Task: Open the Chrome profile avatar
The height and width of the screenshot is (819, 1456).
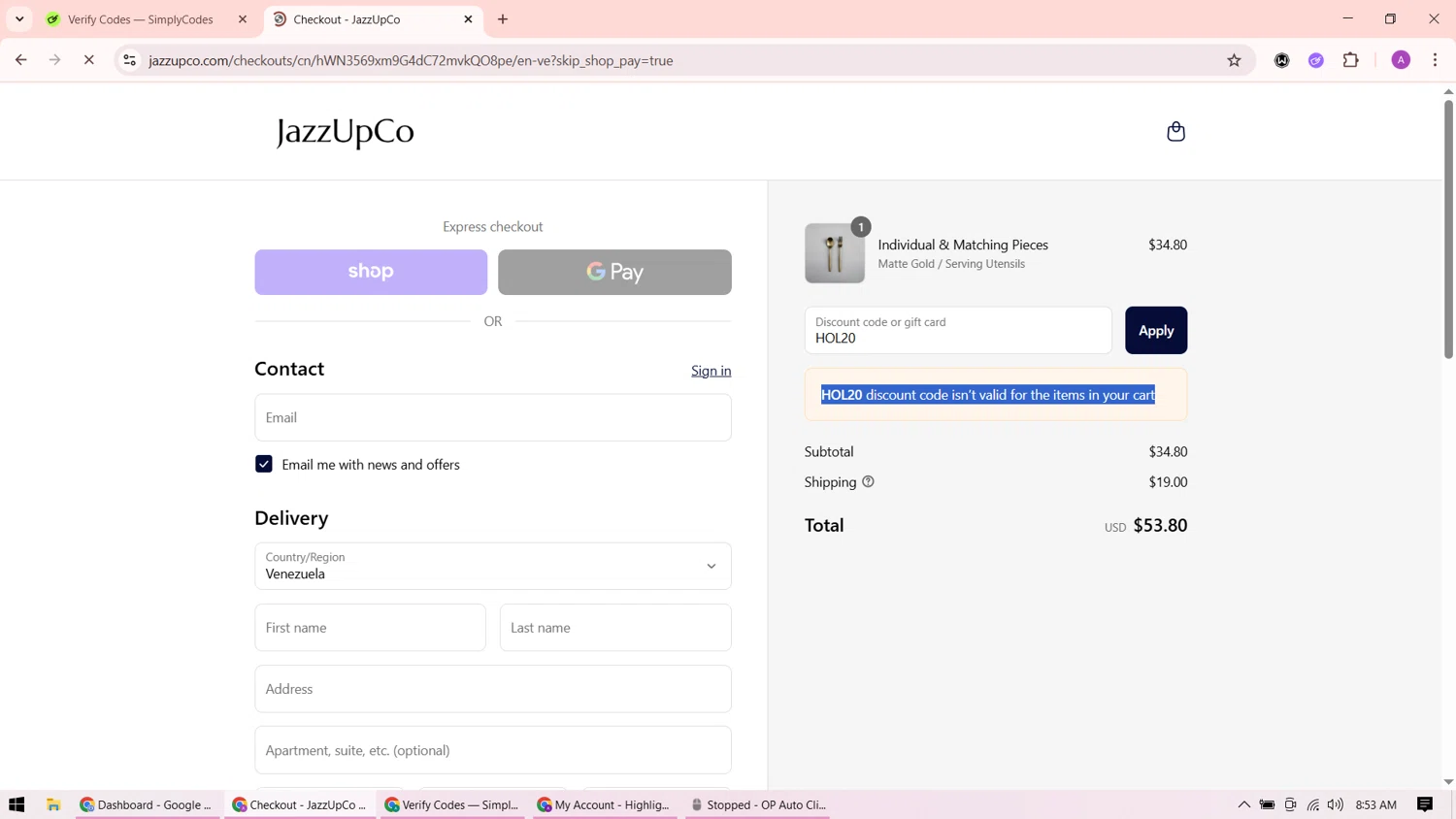Action: (x=1401, y=60)
